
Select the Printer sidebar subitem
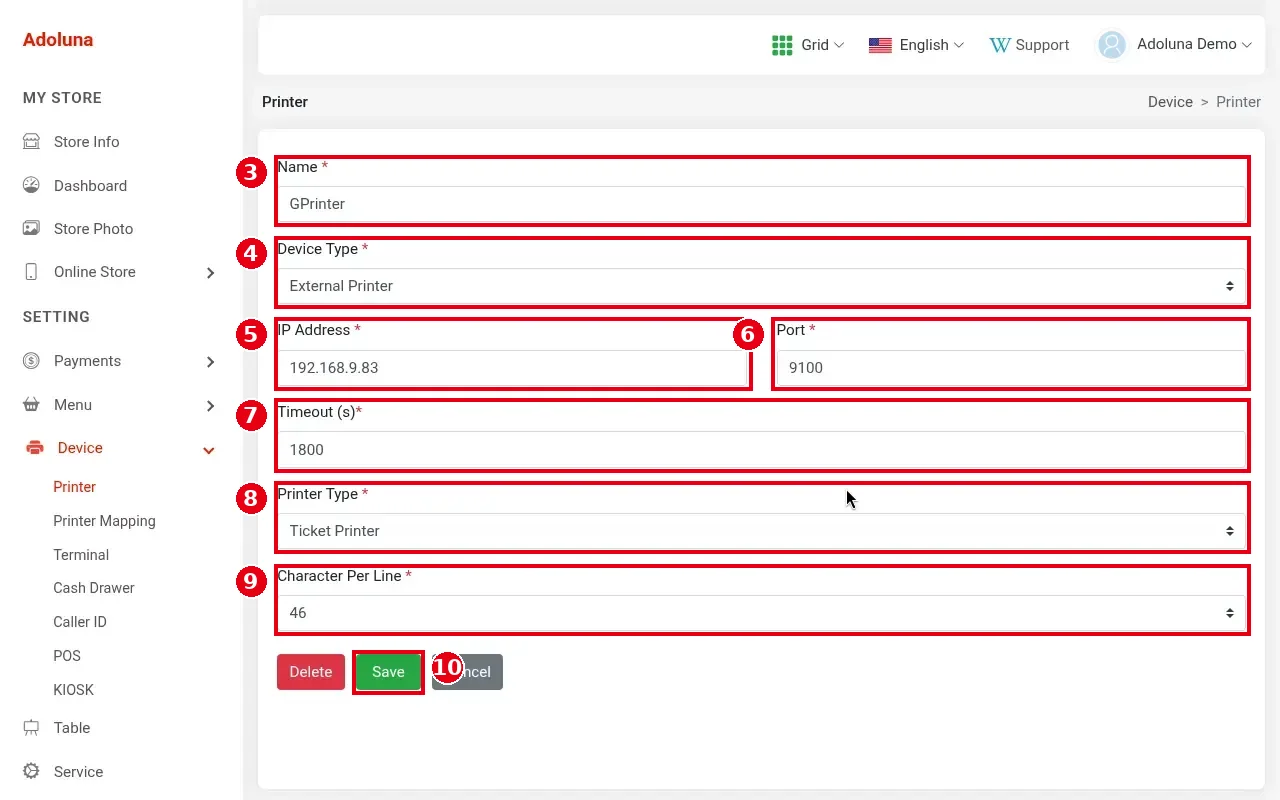click(75, 486)
